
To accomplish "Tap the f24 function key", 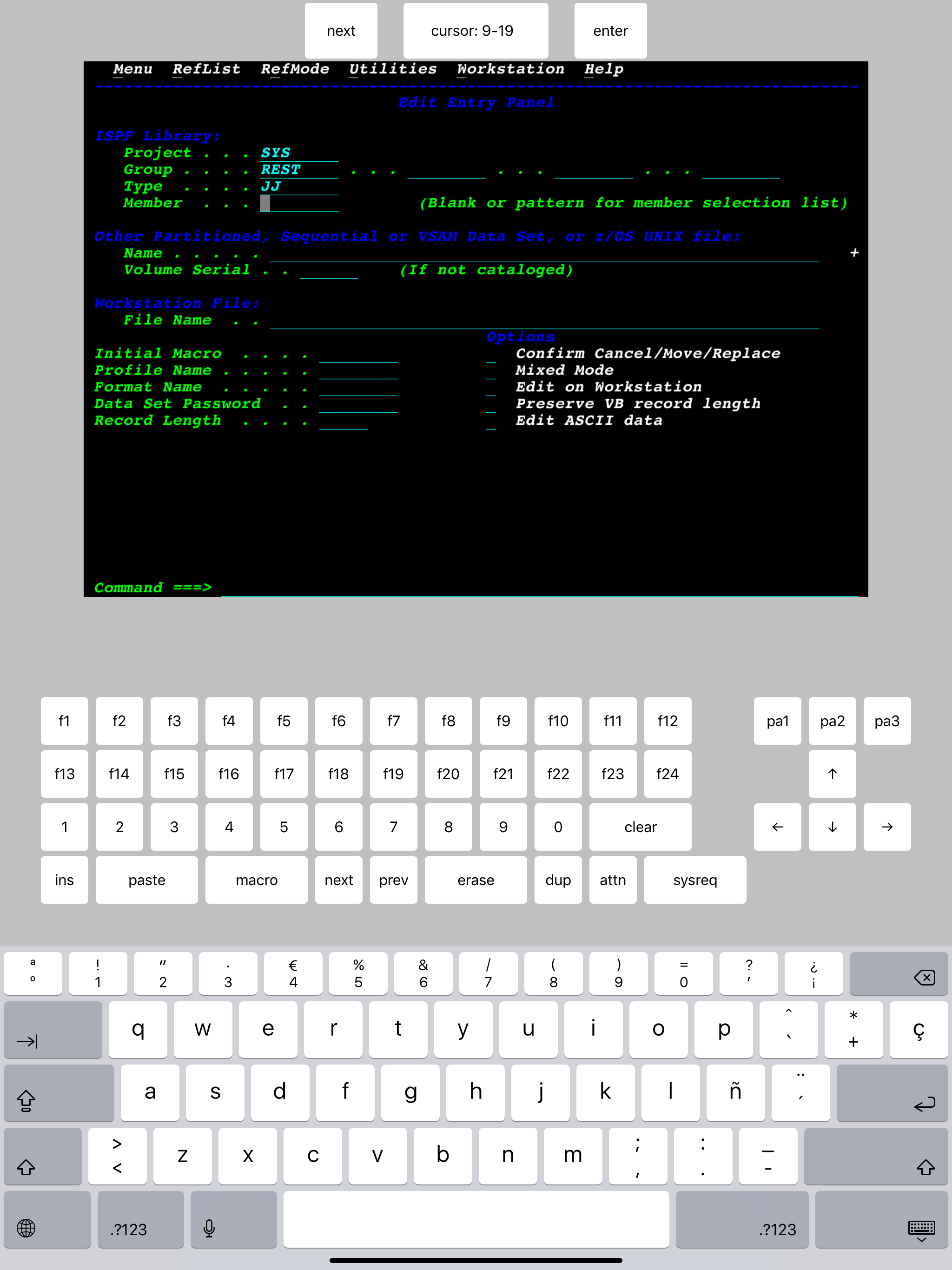I will [x=668, y=774].
